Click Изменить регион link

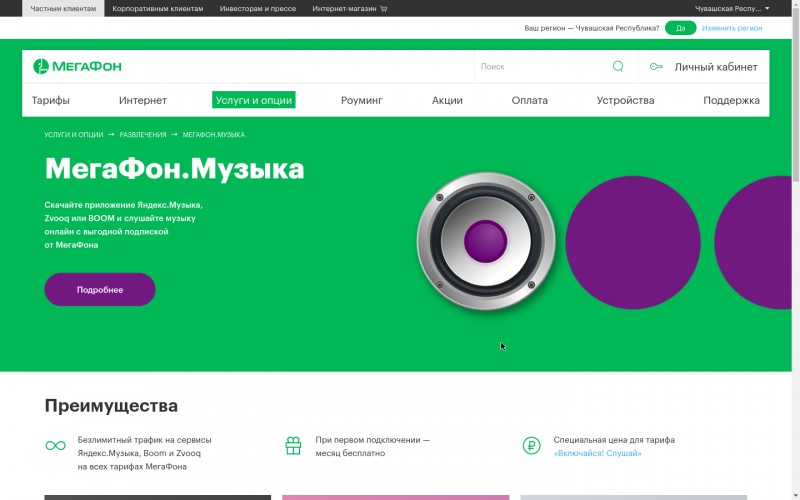[732, 28]
